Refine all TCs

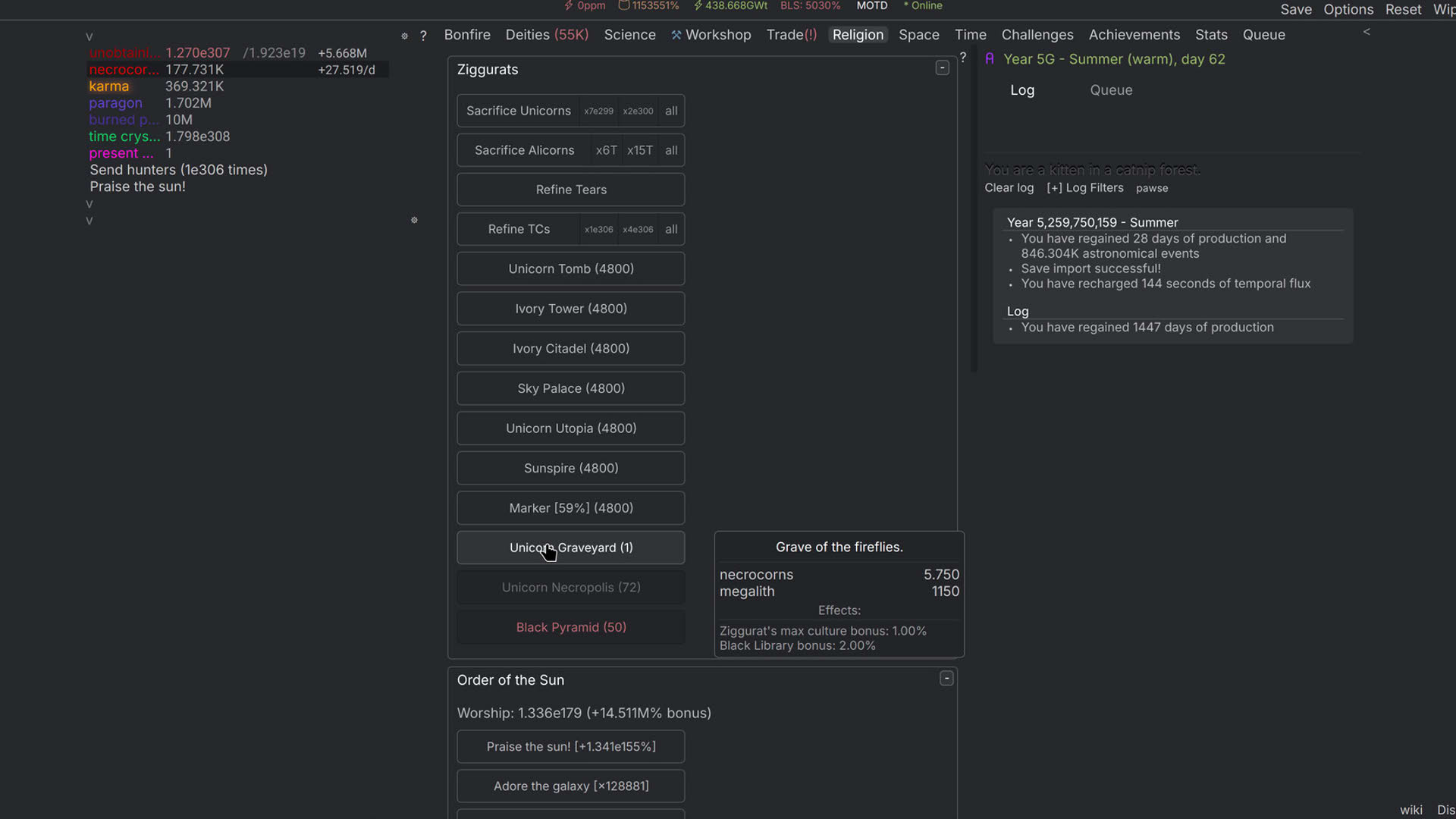[x=671, y=229]
